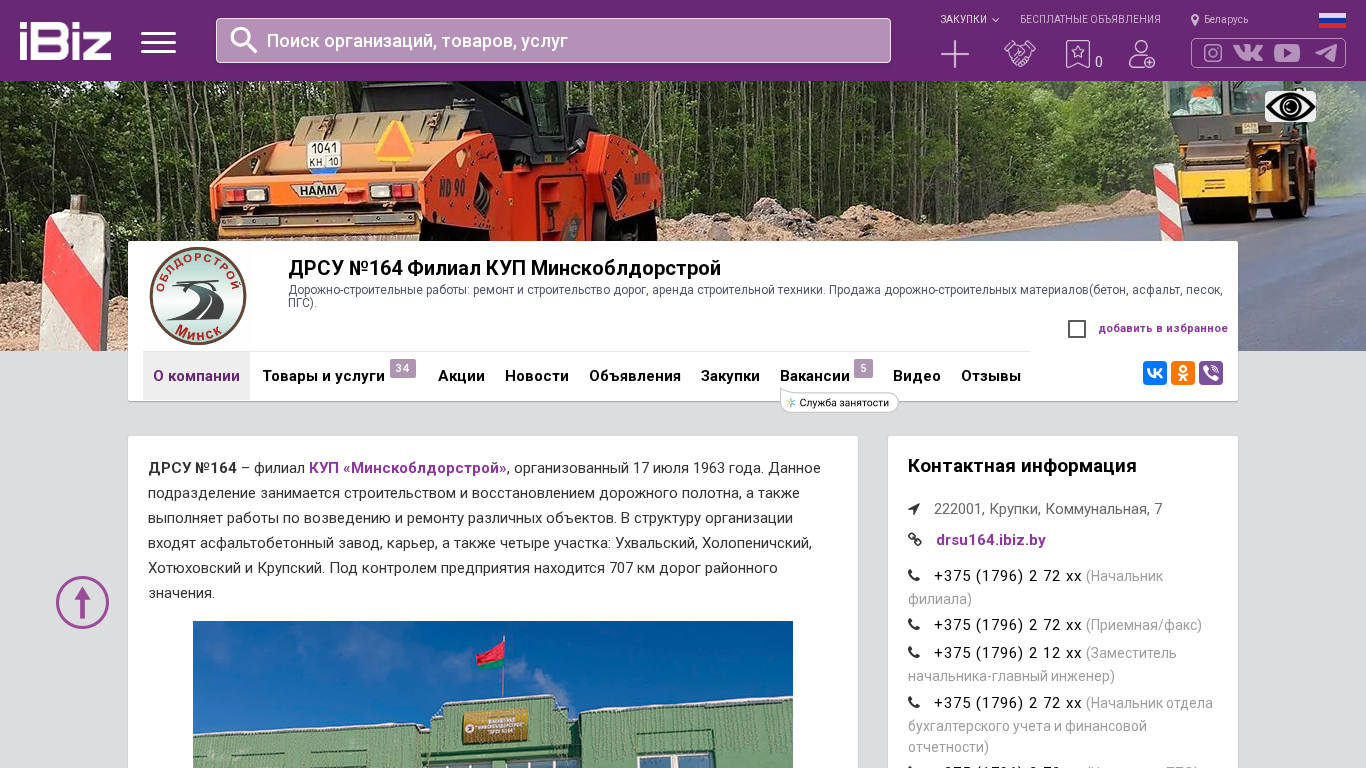Click the user registration icon

point(1142,54)
